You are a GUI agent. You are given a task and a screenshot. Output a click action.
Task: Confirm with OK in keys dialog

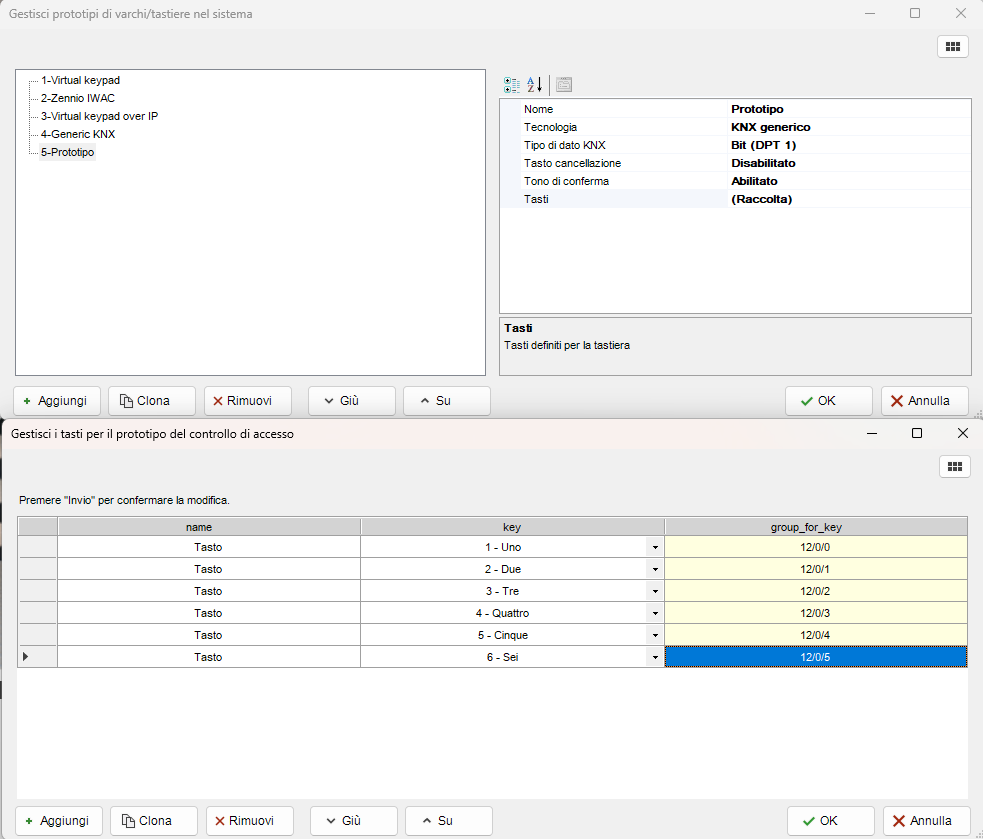pyautogui.click(x=830, y=821)
